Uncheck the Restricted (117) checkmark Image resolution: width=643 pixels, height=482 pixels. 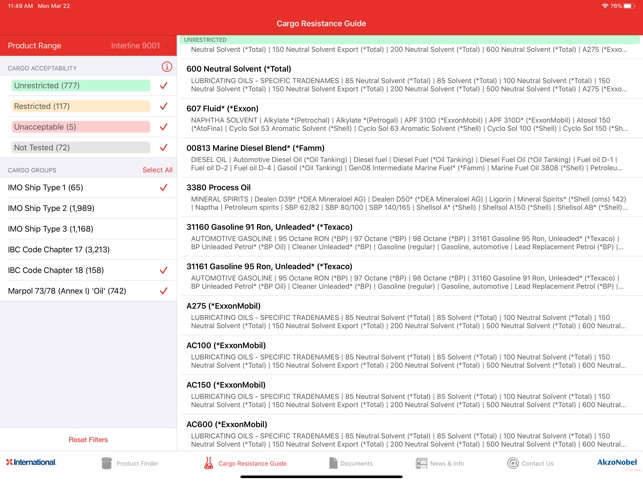click(x=164, y=106)
